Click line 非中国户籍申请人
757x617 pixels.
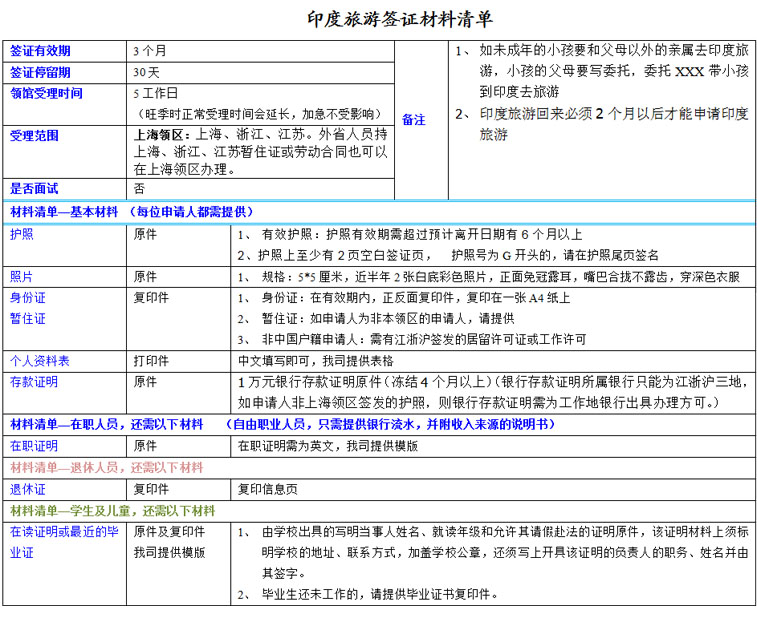412,340
